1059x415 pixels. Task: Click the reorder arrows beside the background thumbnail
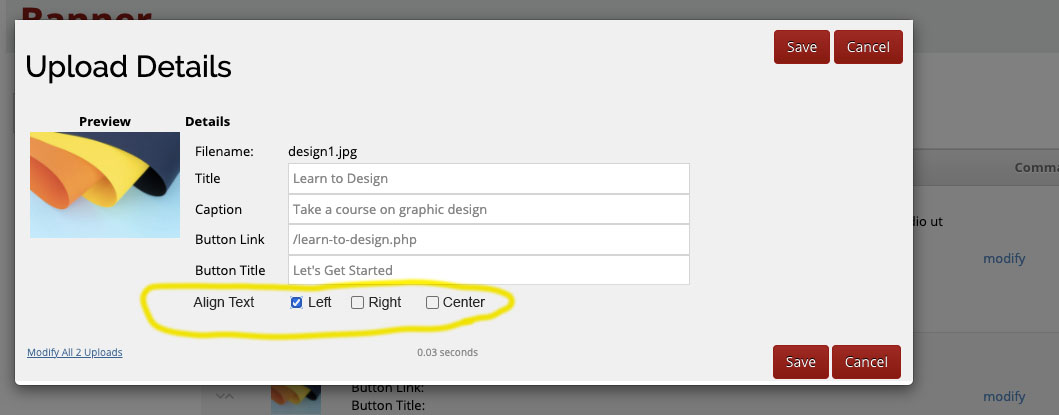pyautogui.click(x=225, y=397)
